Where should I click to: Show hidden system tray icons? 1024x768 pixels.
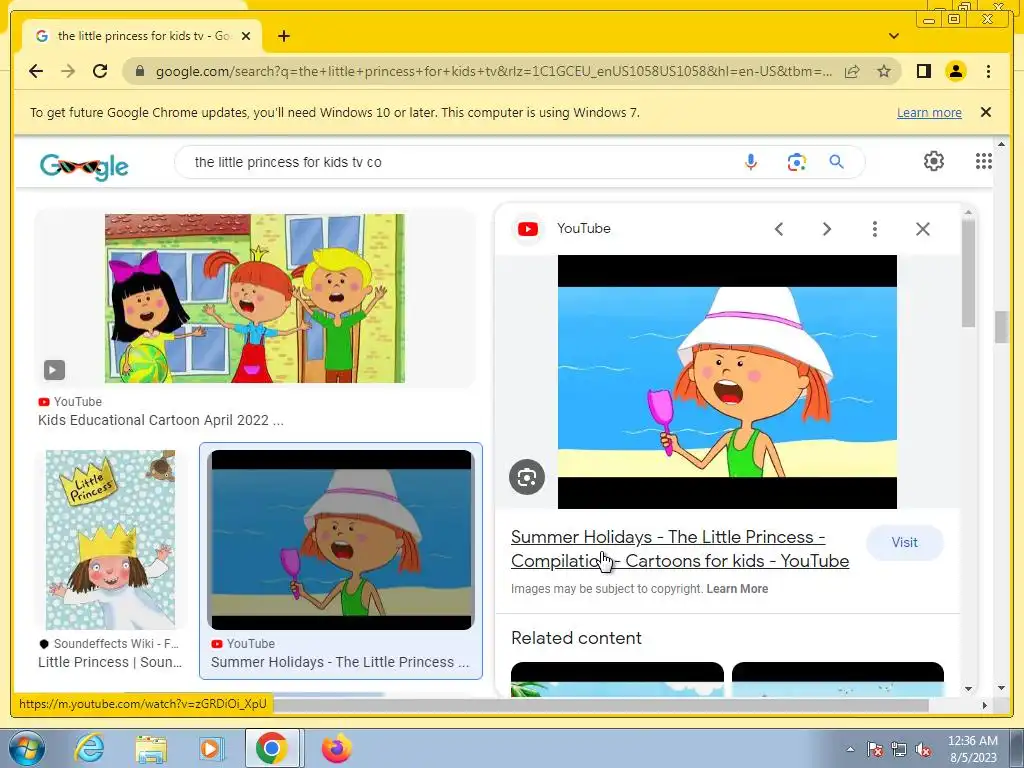click(850, 749)
